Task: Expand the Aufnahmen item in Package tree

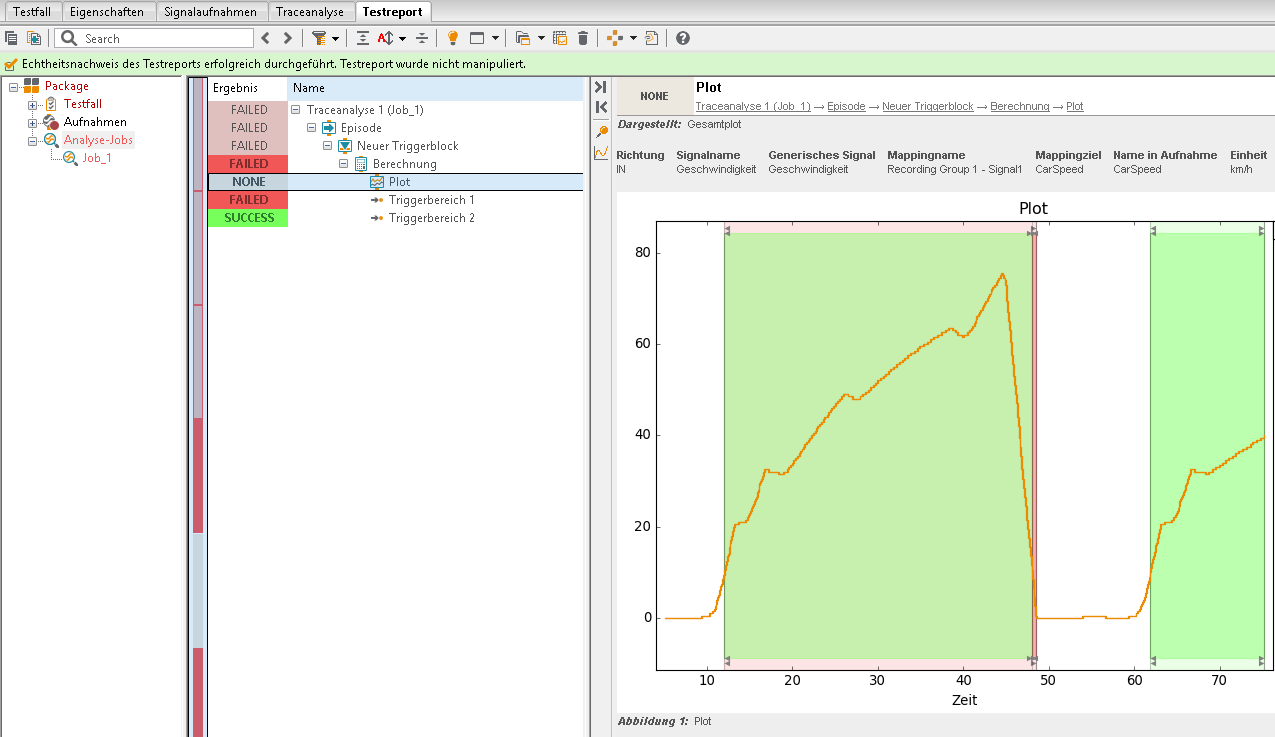Action: pos(32,122)
